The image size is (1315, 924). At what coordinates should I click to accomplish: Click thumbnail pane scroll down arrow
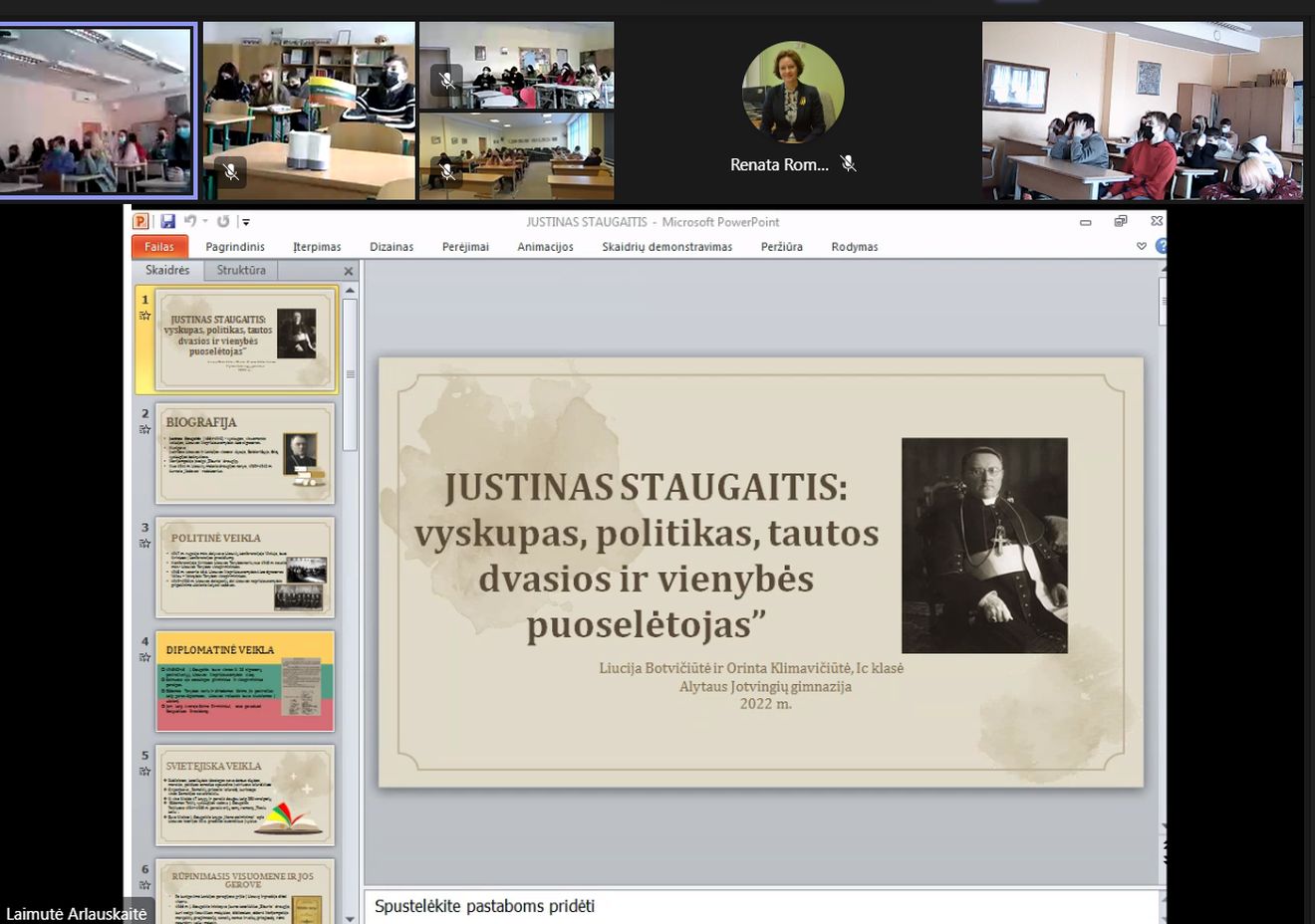350,918
